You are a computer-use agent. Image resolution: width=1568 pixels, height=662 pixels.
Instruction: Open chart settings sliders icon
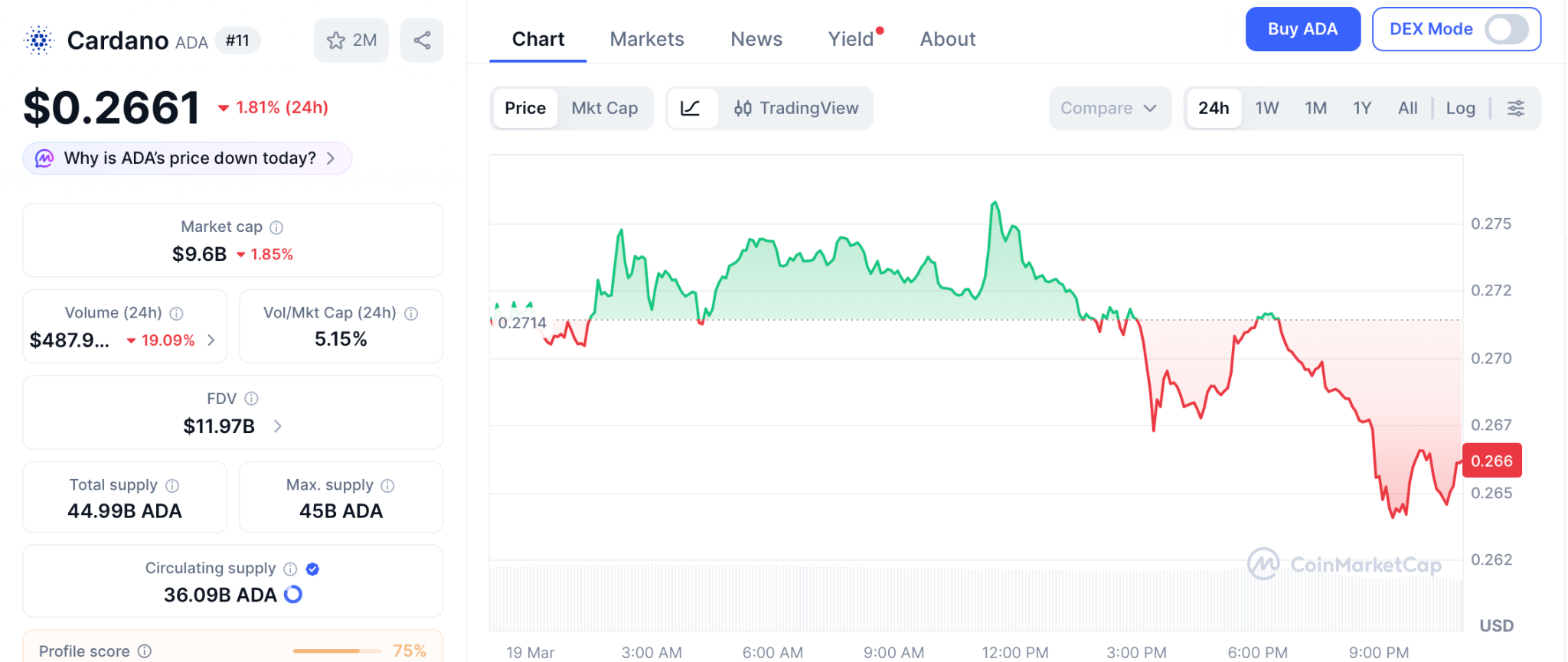1515,109
